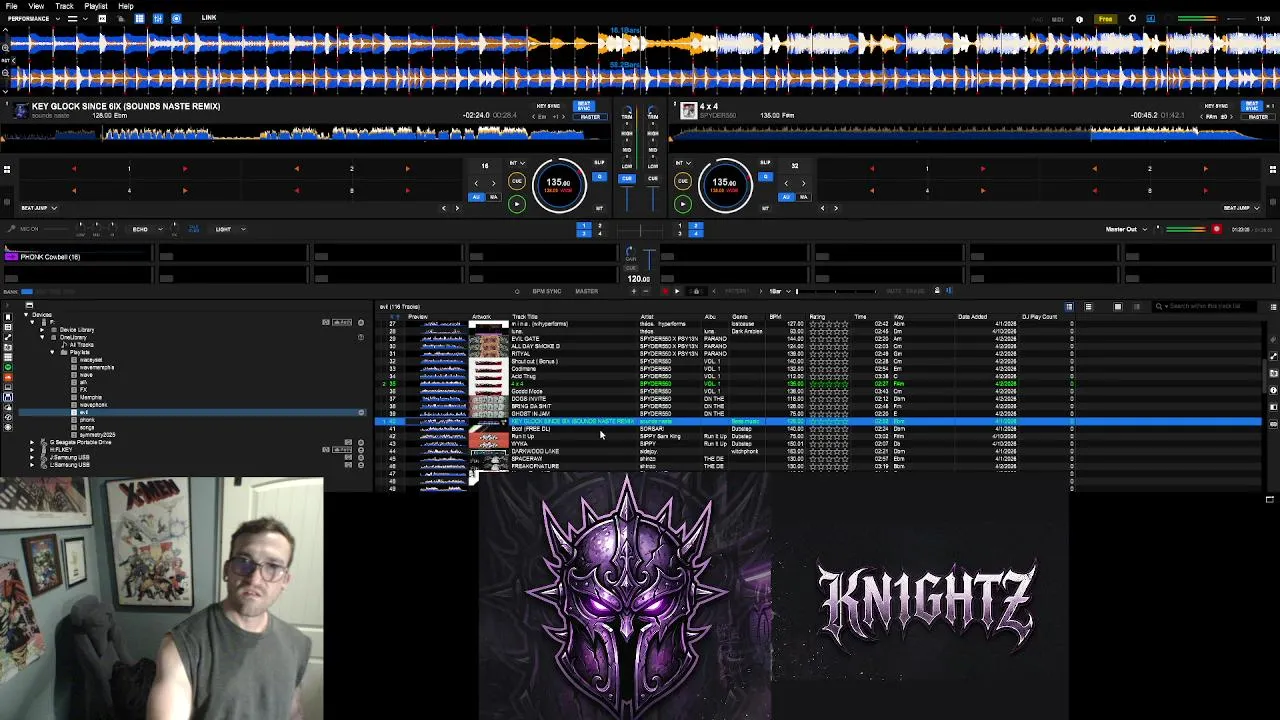The image size is (1280, 720).
Task: Play deck 2 with green play button
Action: pyautogui.click(x=682, y=204)
